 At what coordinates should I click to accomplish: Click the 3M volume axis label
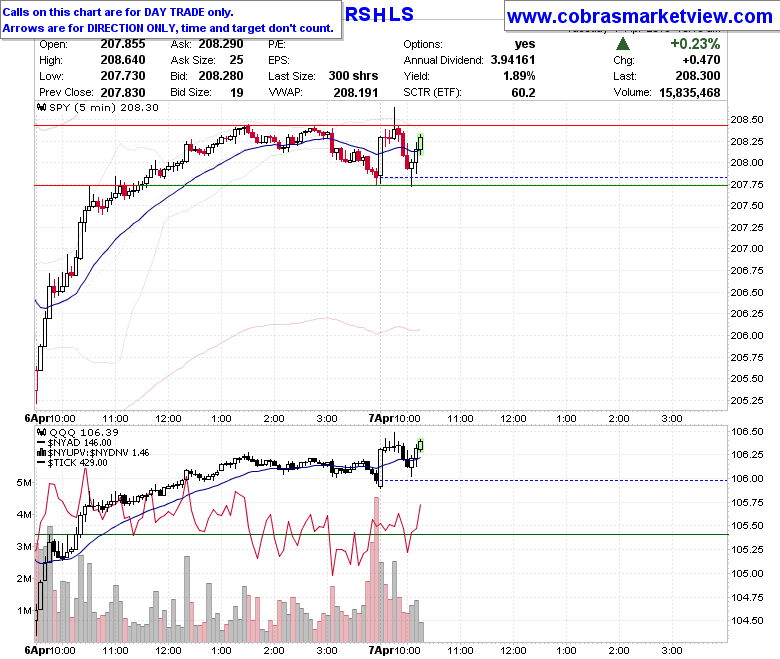(x=24, y=547)
